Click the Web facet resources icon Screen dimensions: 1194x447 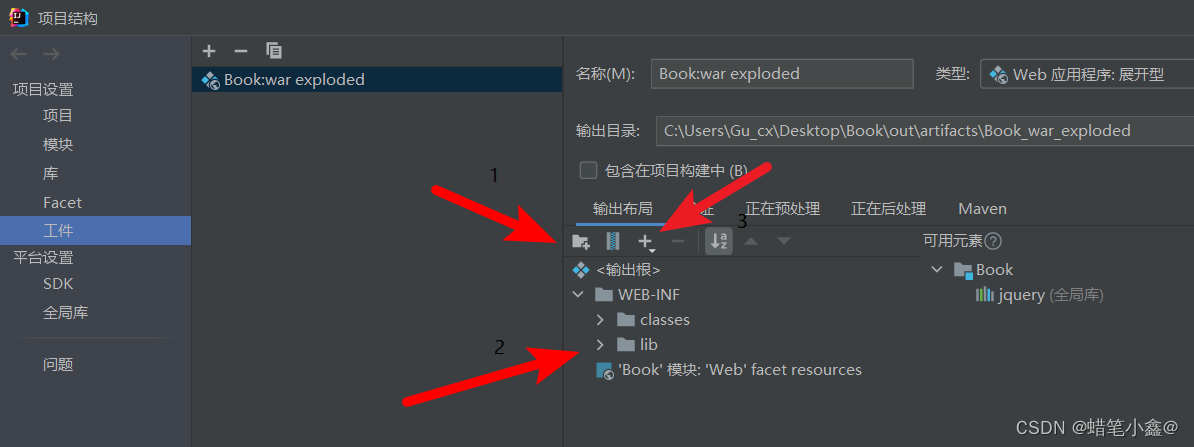click(x=605, y=371)
